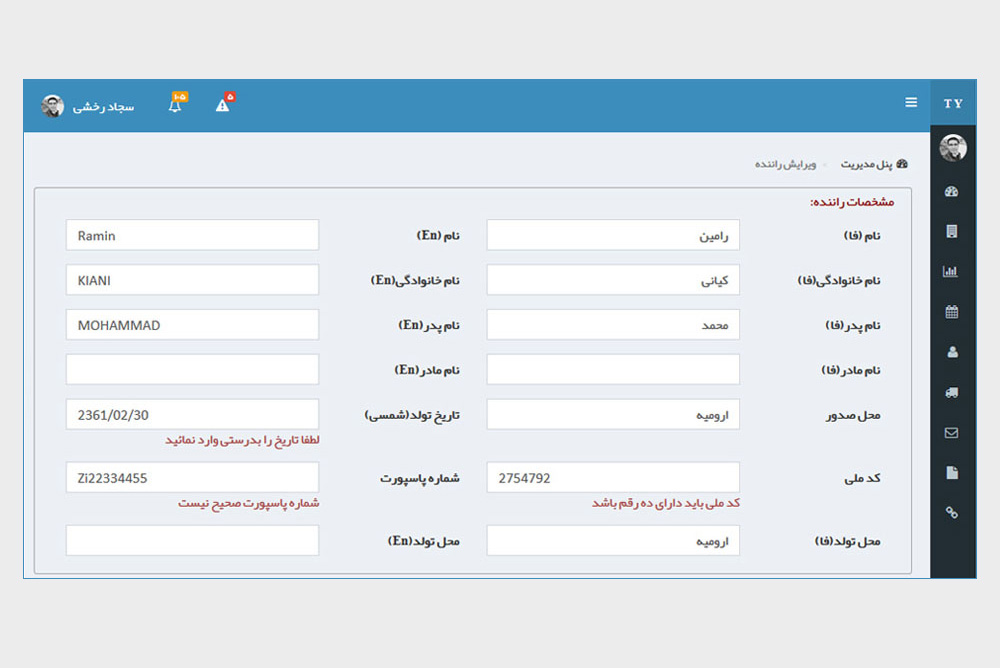This screenshot has height=668, width=1000.
Task: Click the مشخصات راننده section heading
Action: coord(852,202)
